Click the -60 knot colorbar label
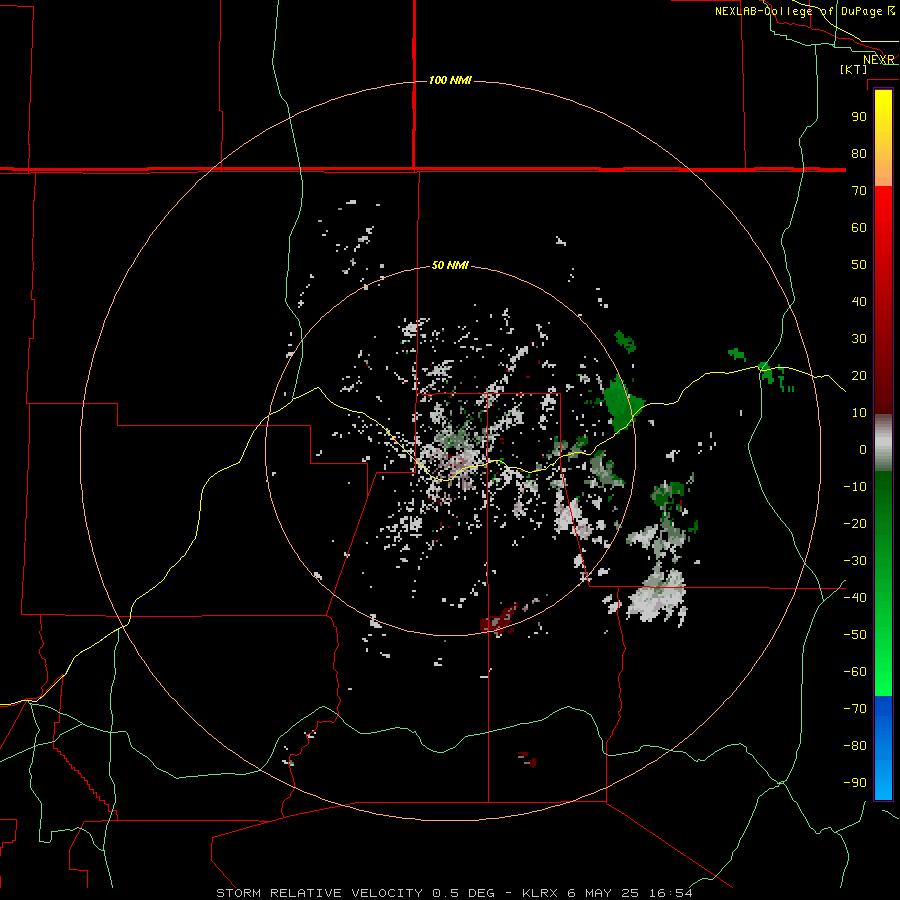The image size is (900, 900). [x=855, y=672]
